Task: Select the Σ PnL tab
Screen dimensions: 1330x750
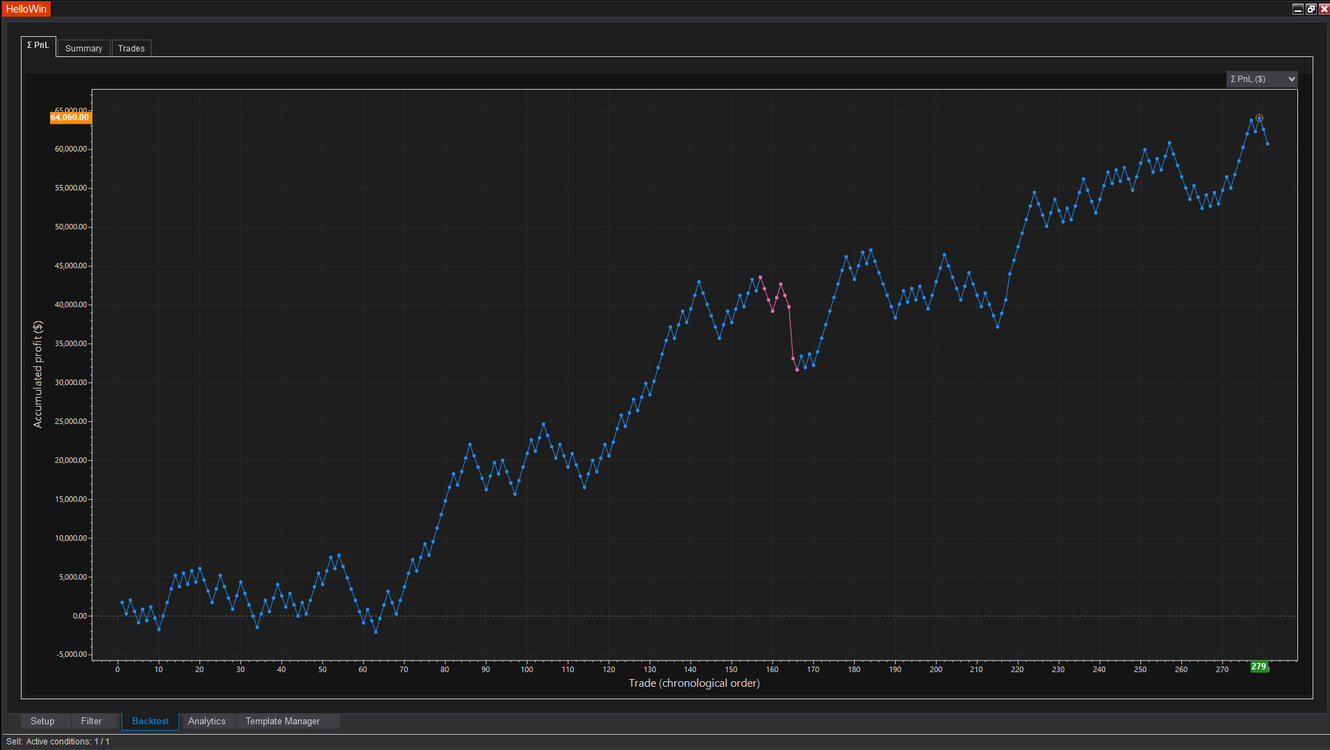Action: 37,45
